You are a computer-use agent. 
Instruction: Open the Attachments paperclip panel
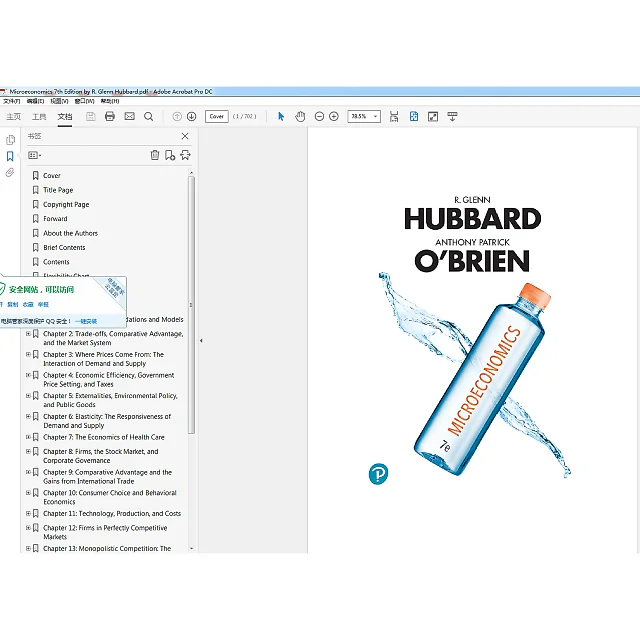(x=10, y=173)
